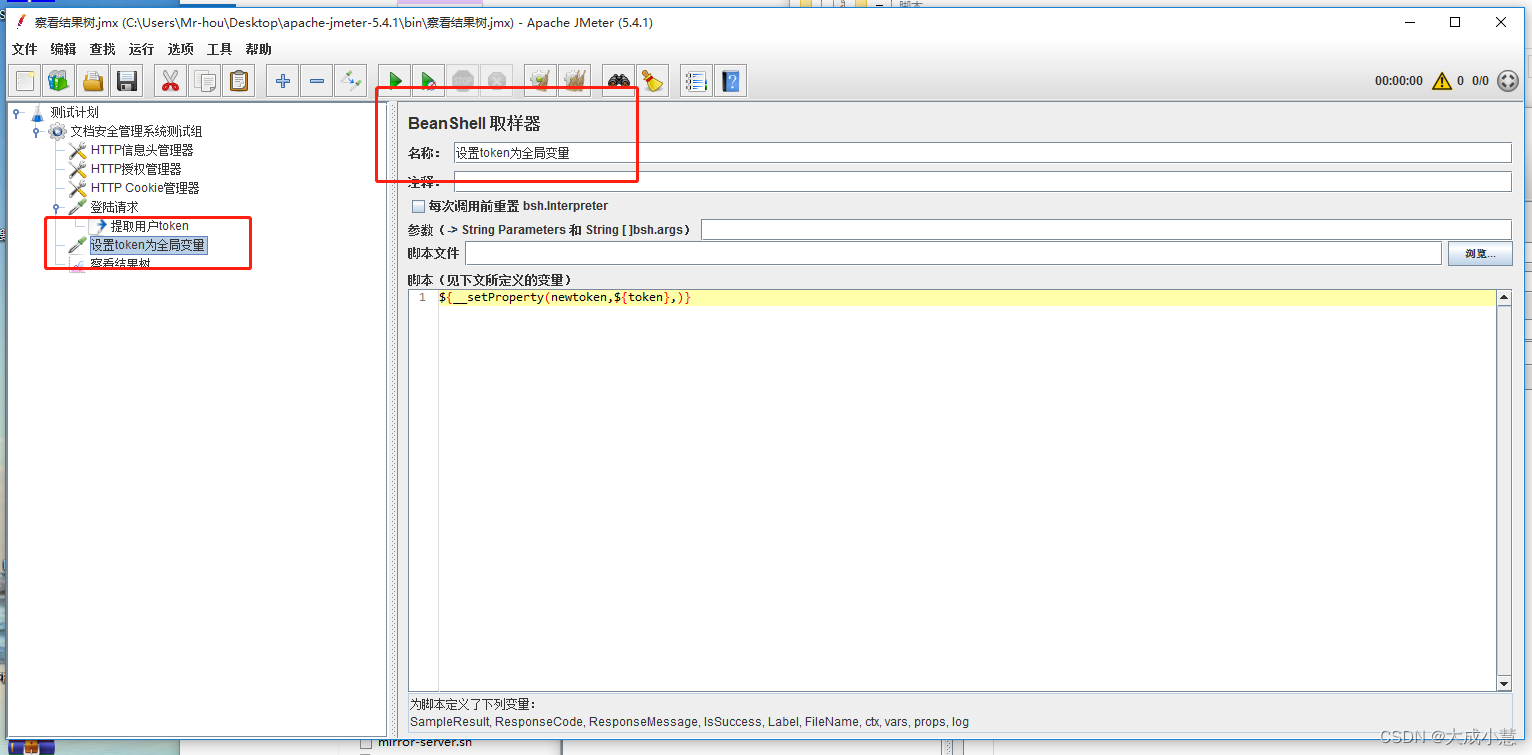
Task: Save the test plan with floppy icon
Action: pos(127,81)
